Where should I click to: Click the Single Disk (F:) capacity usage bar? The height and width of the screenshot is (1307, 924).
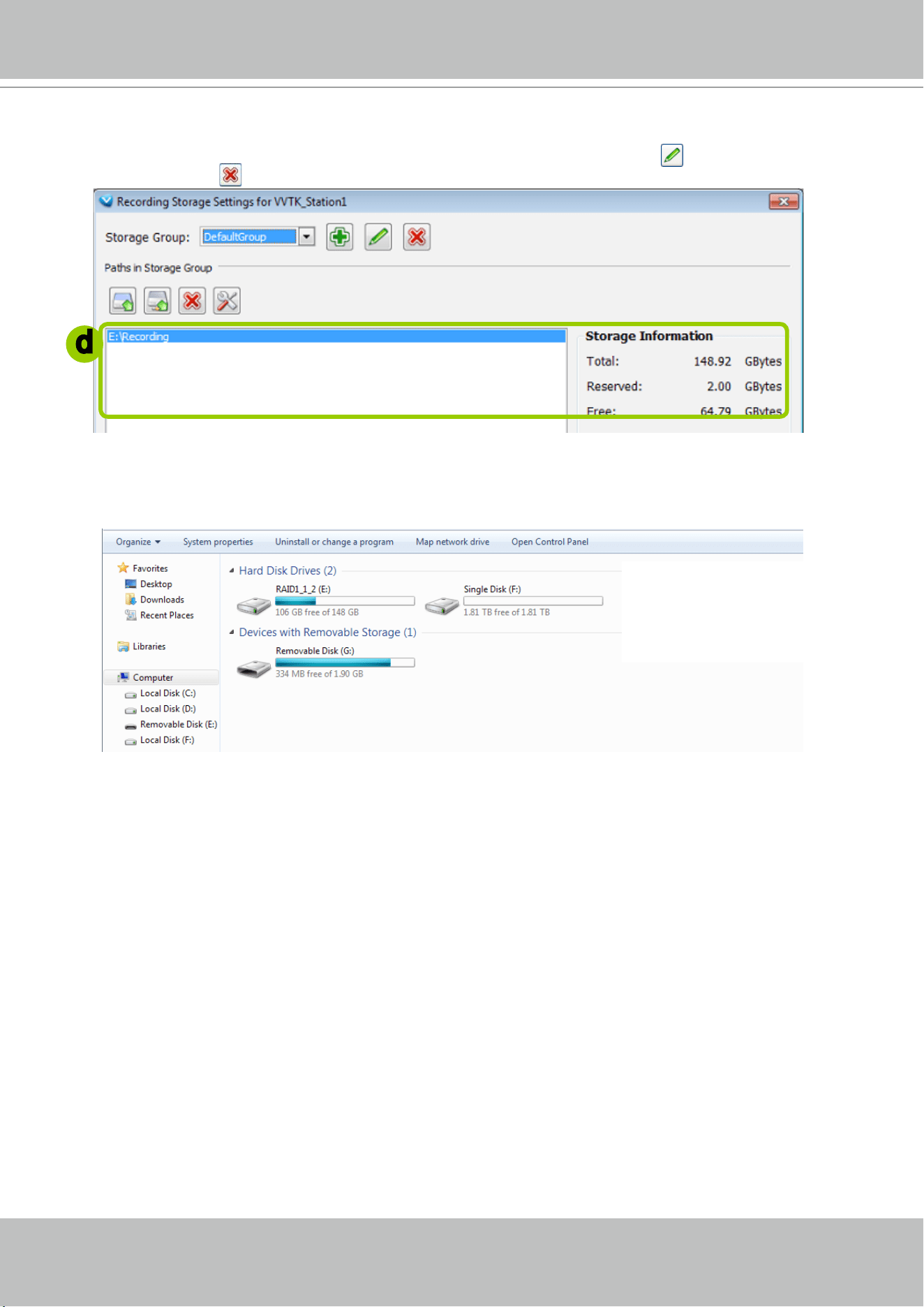point(533,601)
